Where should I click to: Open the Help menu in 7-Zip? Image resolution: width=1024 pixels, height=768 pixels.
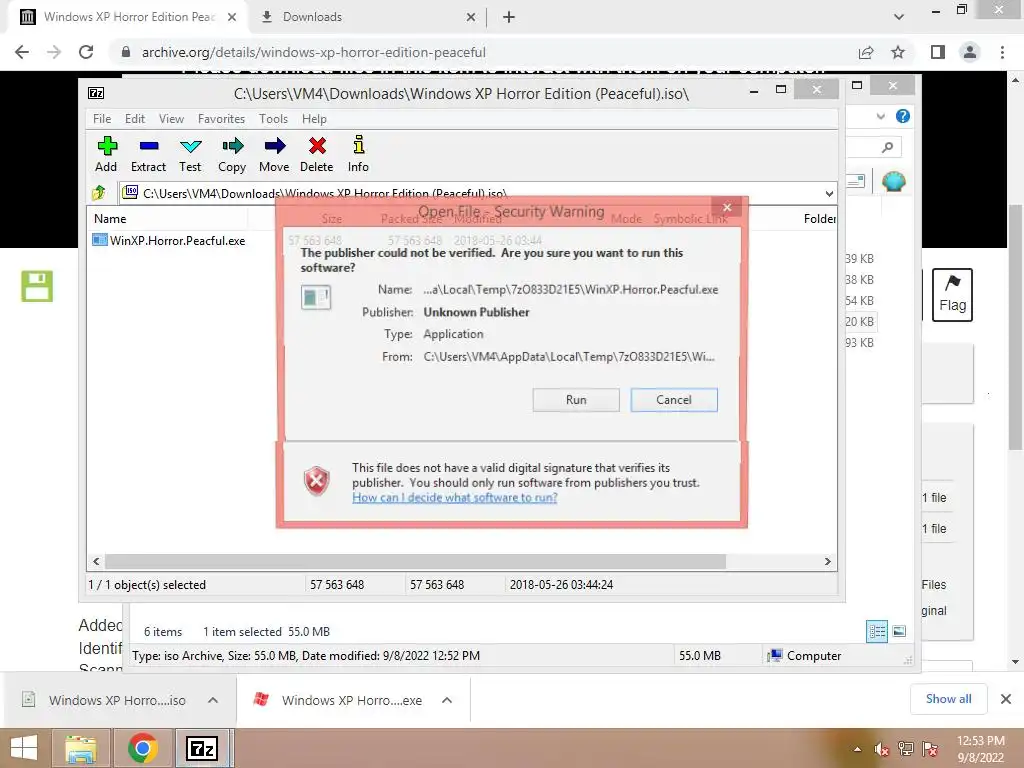[314, 119]
